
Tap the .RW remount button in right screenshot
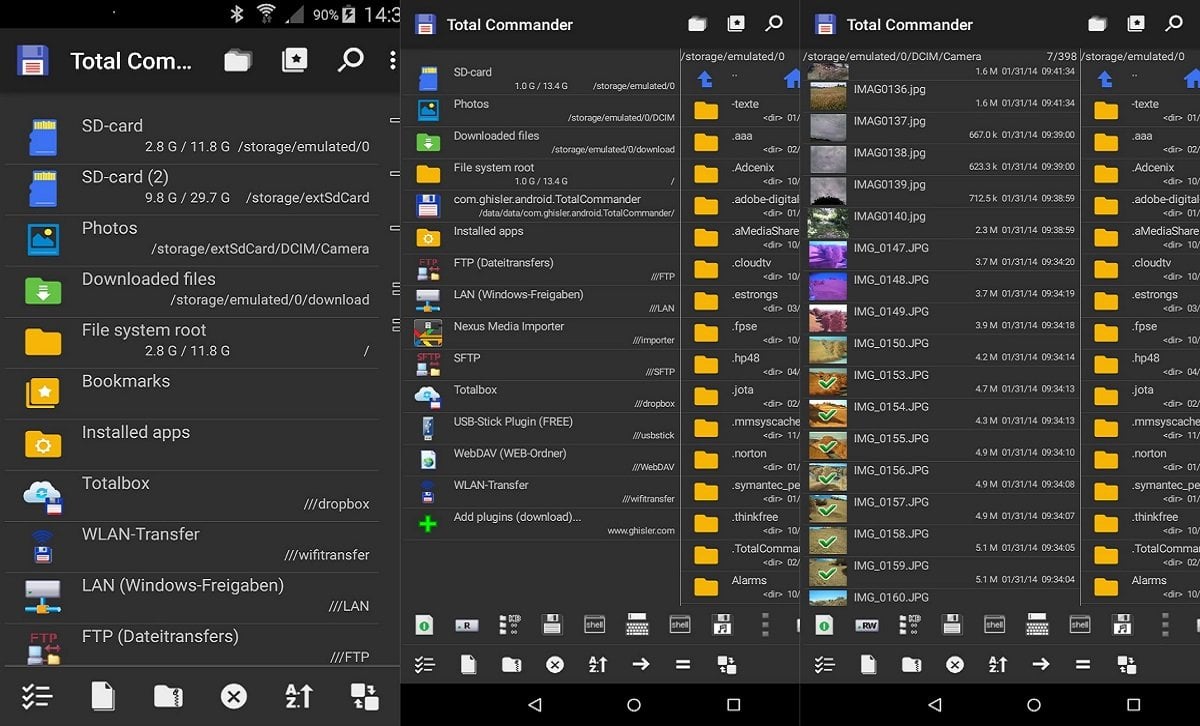866,625
